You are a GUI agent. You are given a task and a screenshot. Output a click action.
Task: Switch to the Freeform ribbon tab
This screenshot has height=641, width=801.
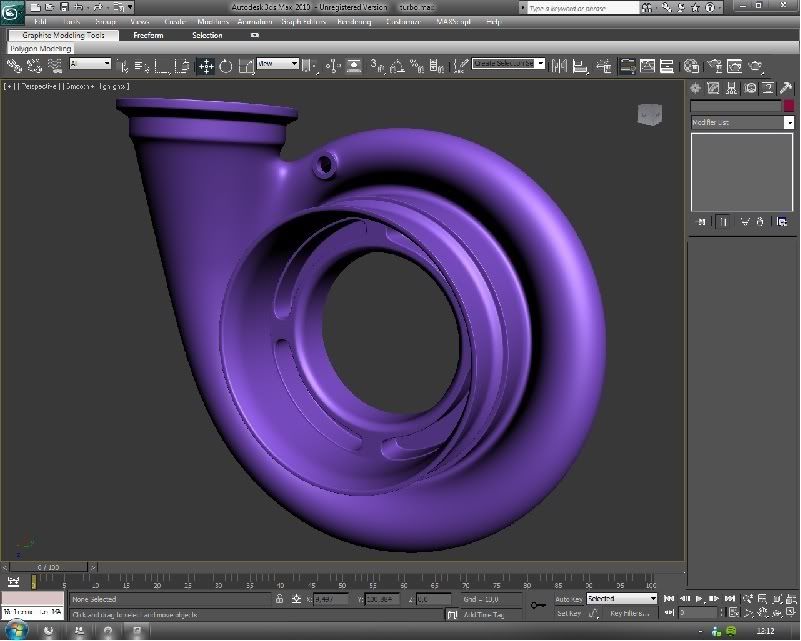pyautogui.click(x=149, y=35)
